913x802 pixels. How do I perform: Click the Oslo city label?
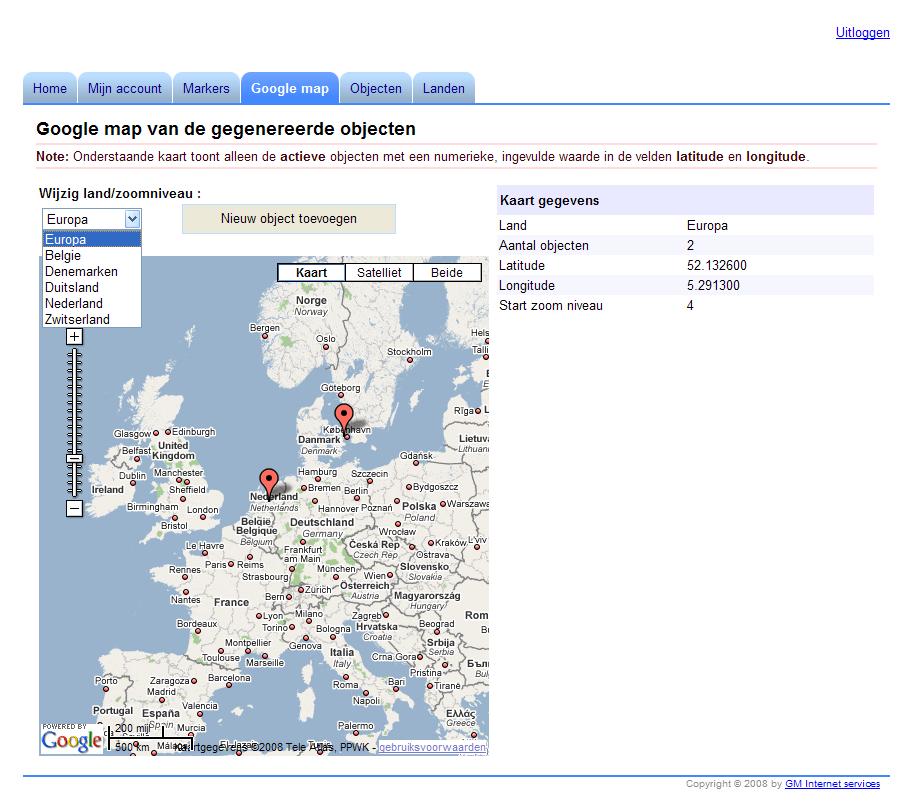[325, 338]
